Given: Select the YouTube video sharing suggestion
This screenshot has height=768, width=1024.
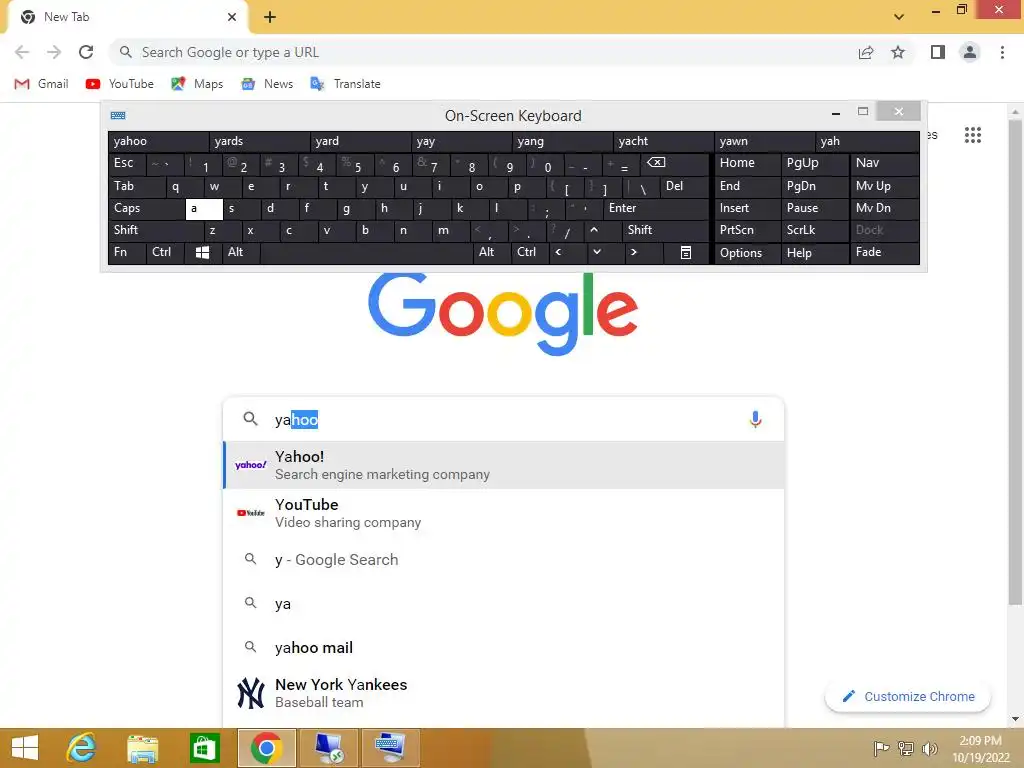Looking at the screenshot, I should 503,513.
